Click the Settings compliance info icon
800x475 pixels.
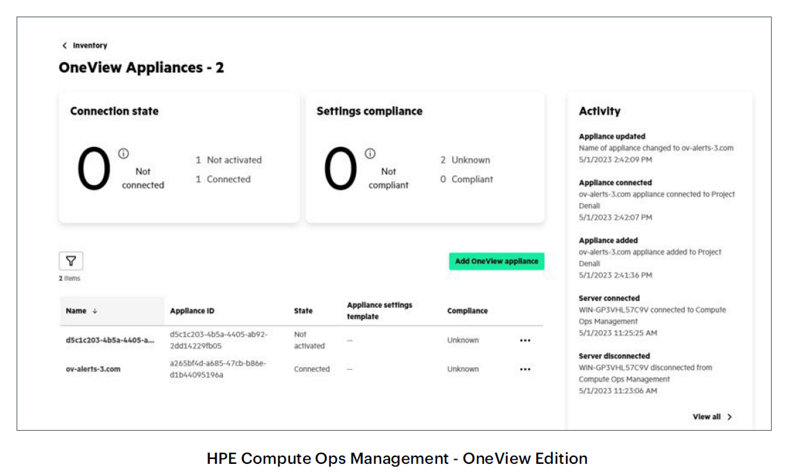[x=370, y=153]
